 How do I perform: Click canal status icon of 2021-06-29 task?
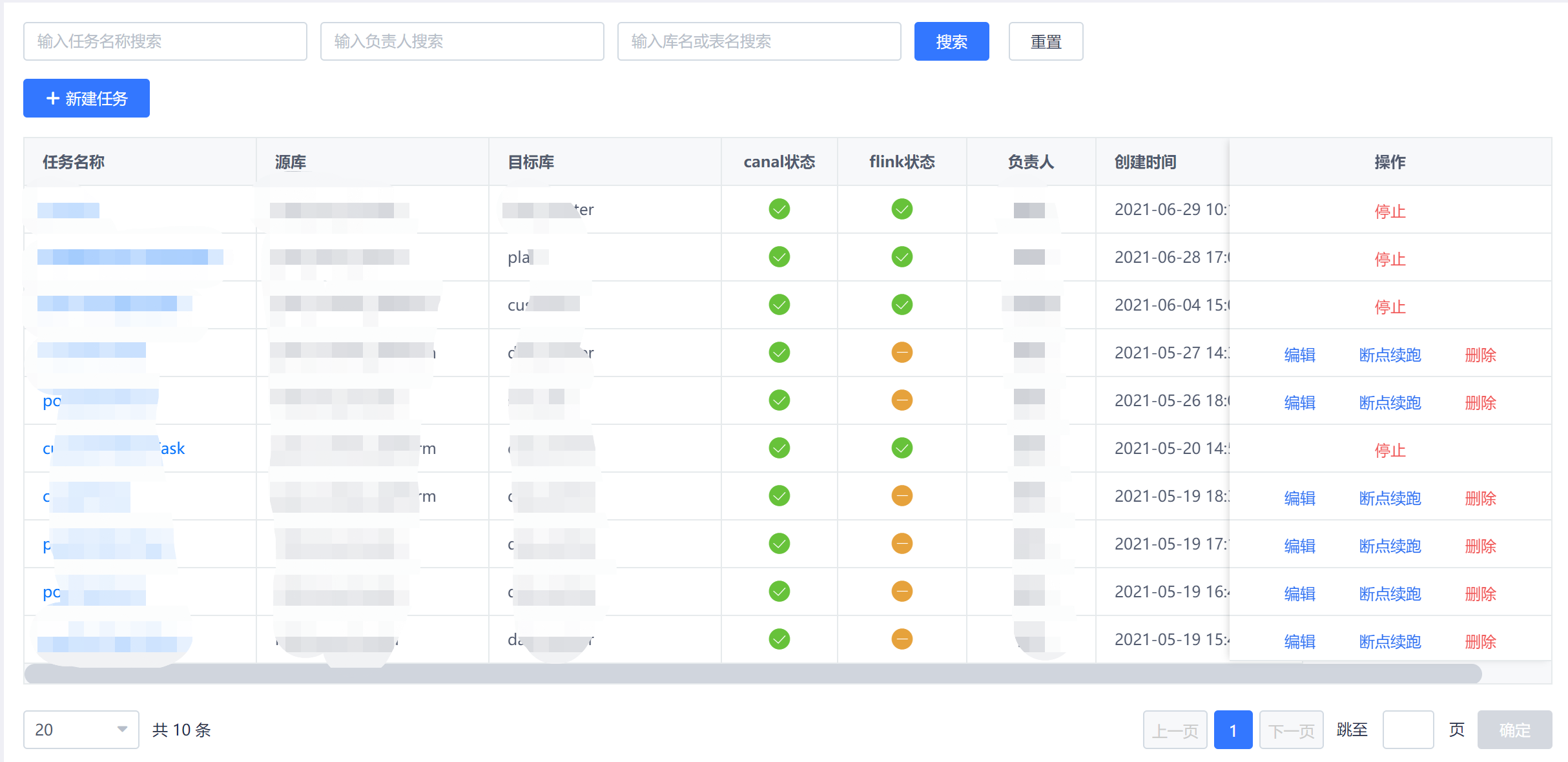click(779, 209)
